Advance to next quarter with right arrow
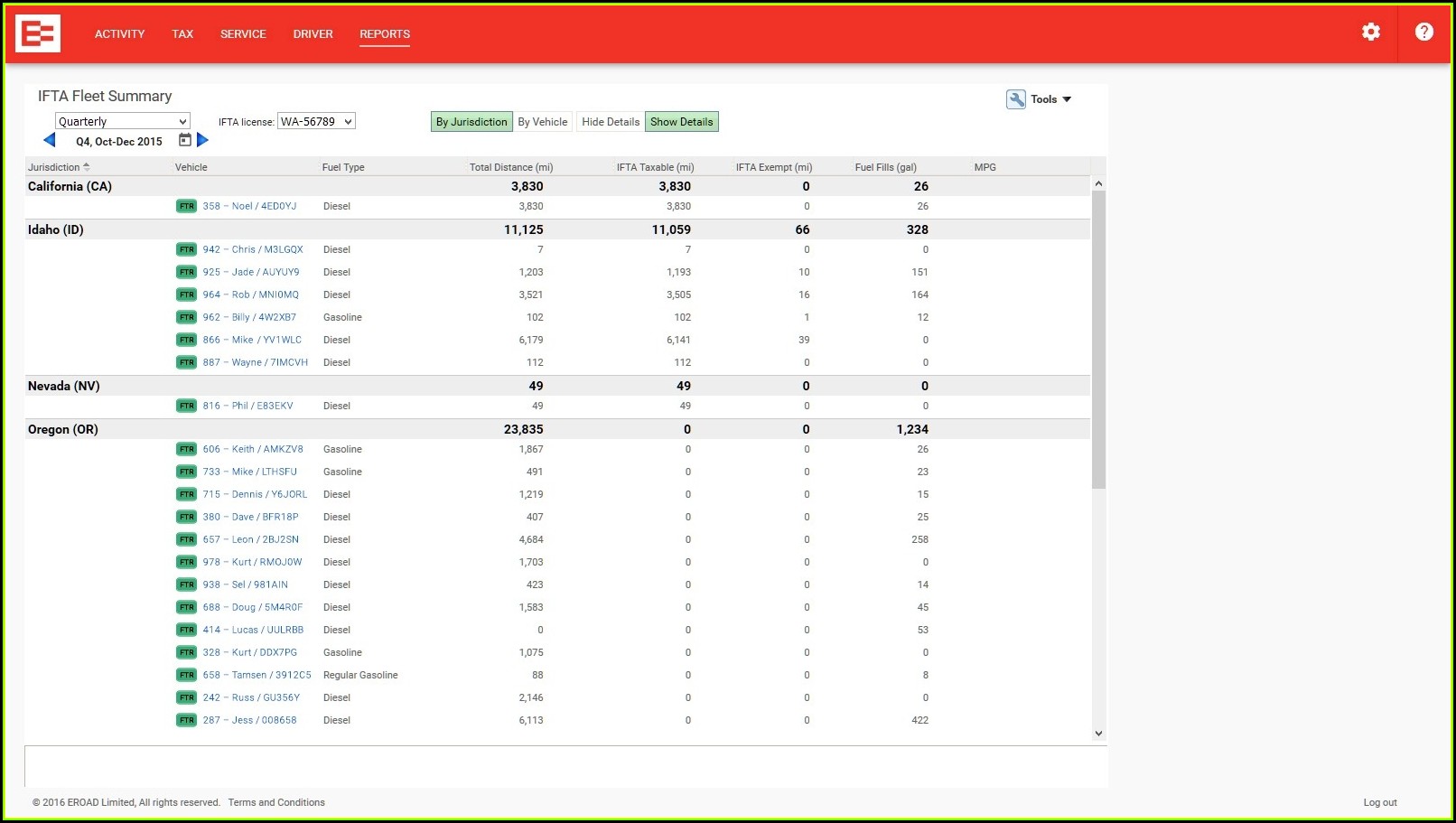Viewport: 1456px width, 823px height. point(203,140)
